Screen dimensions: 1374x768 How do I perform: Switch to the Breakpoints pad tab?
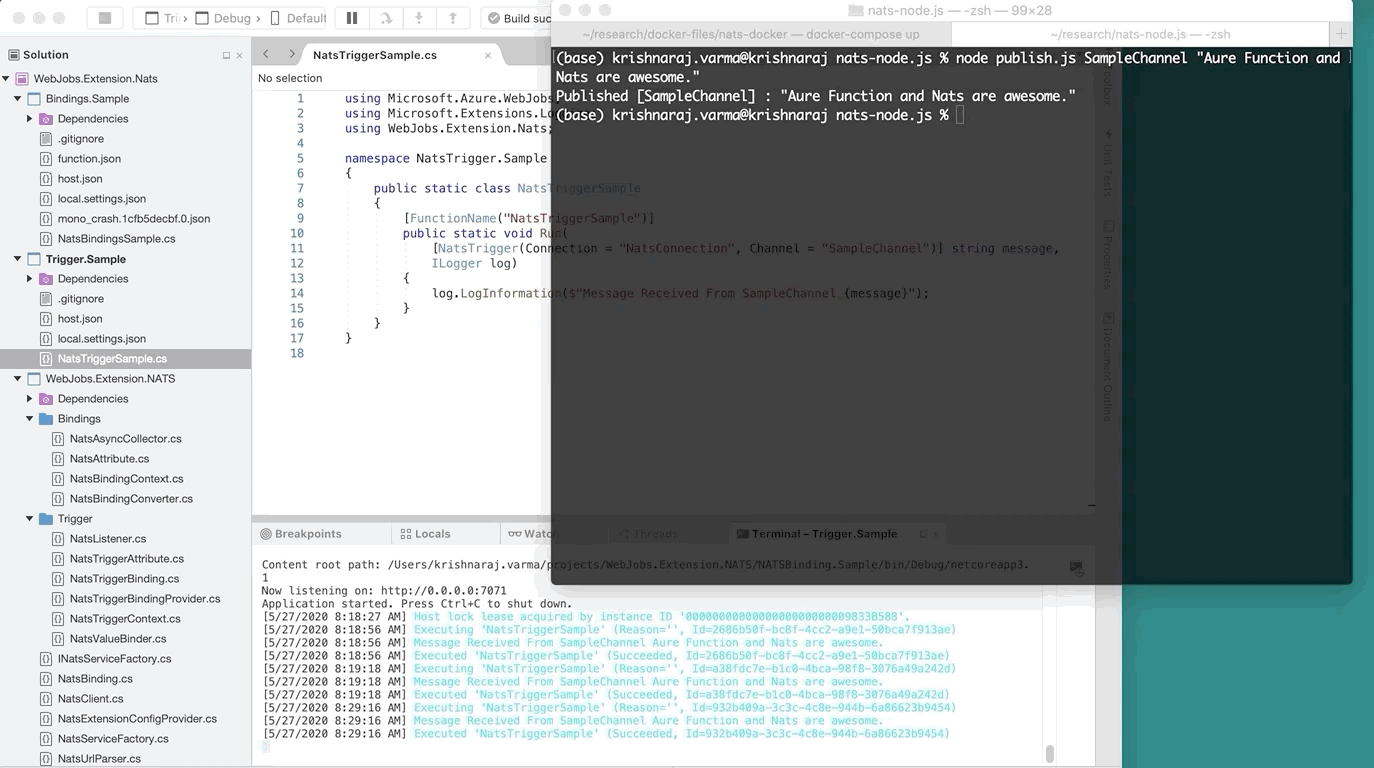301,534
